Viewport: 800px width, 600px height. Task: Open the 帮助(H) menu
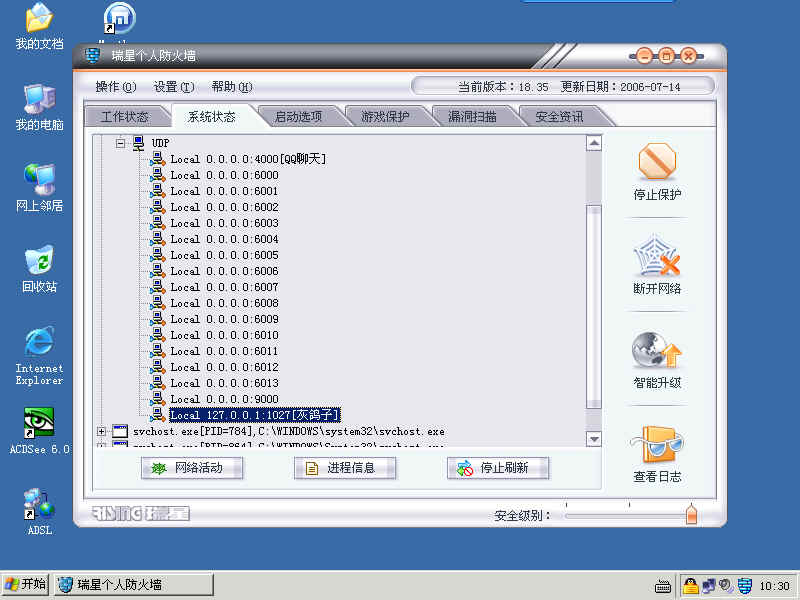(x=232, y=87)
